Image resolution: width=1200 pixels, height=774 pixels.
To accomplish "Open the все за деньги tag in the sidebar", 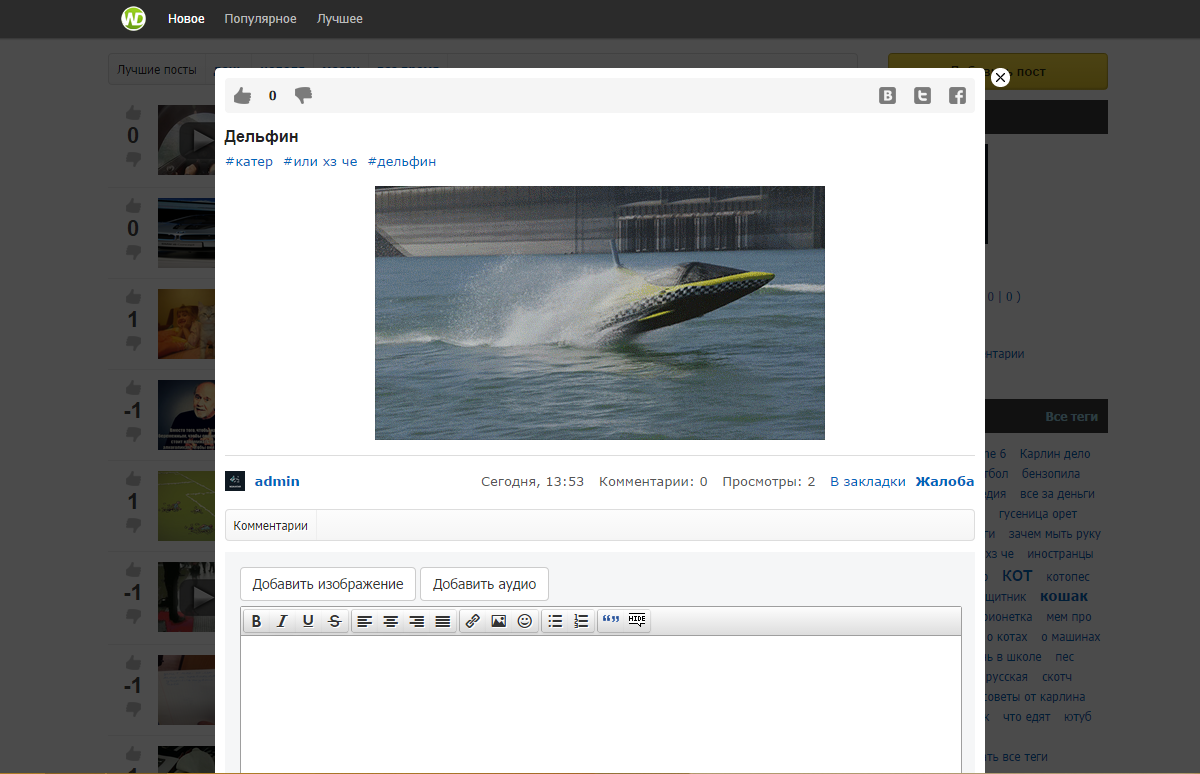I will pos(1057,493).
